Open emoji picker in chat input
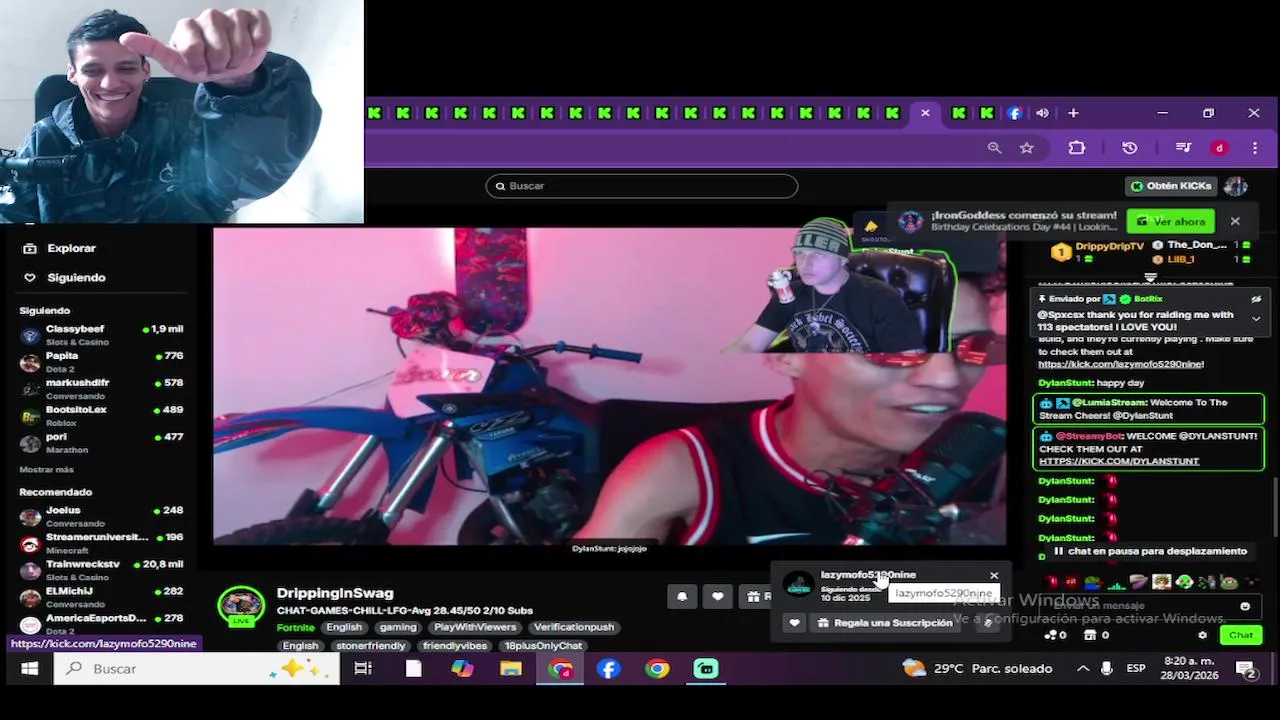Screen dimensions: 1280x720 coord(1245,606)
